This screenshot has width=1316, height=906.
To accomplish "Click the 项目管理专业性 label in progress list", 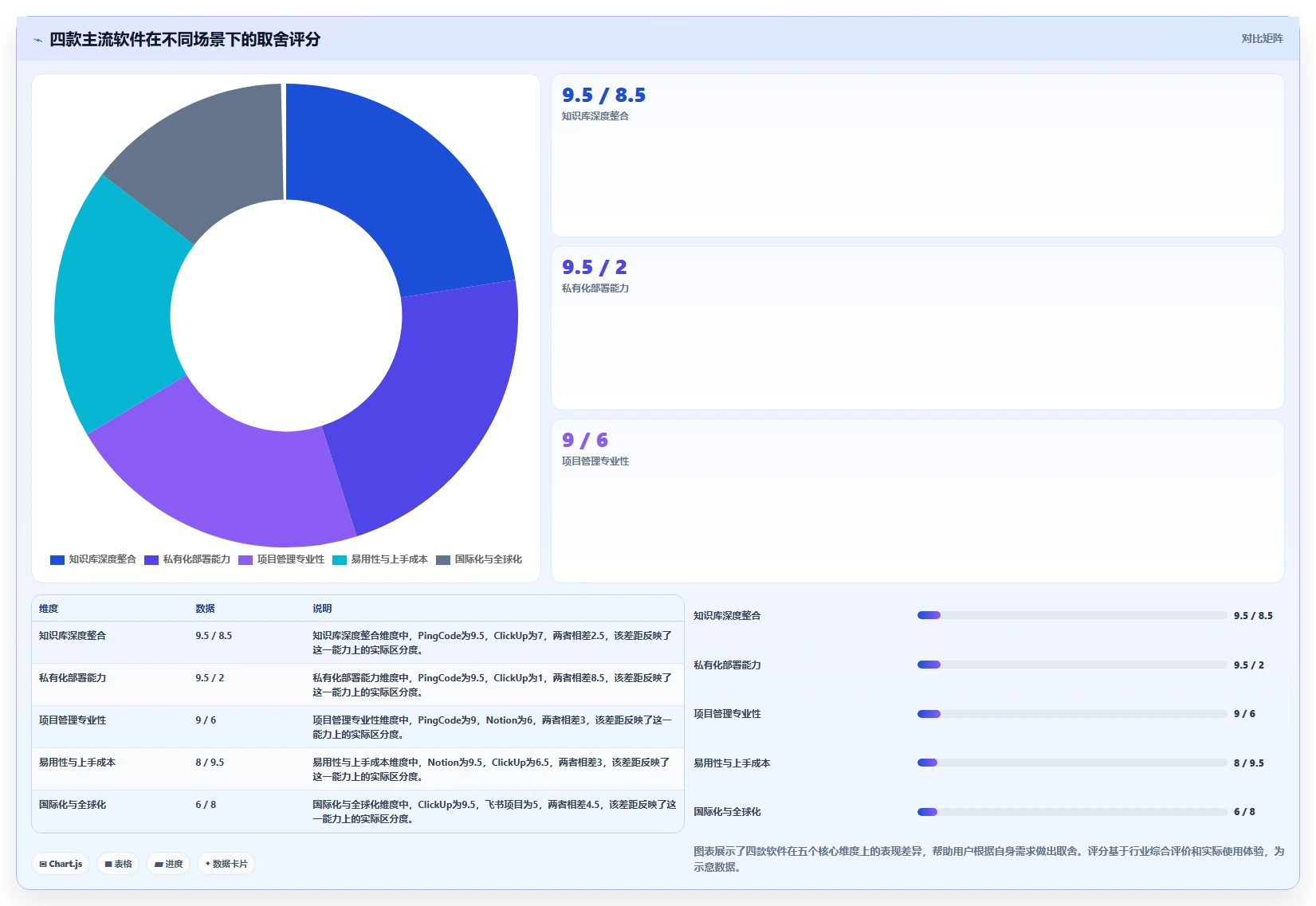I will pos(727,714).
